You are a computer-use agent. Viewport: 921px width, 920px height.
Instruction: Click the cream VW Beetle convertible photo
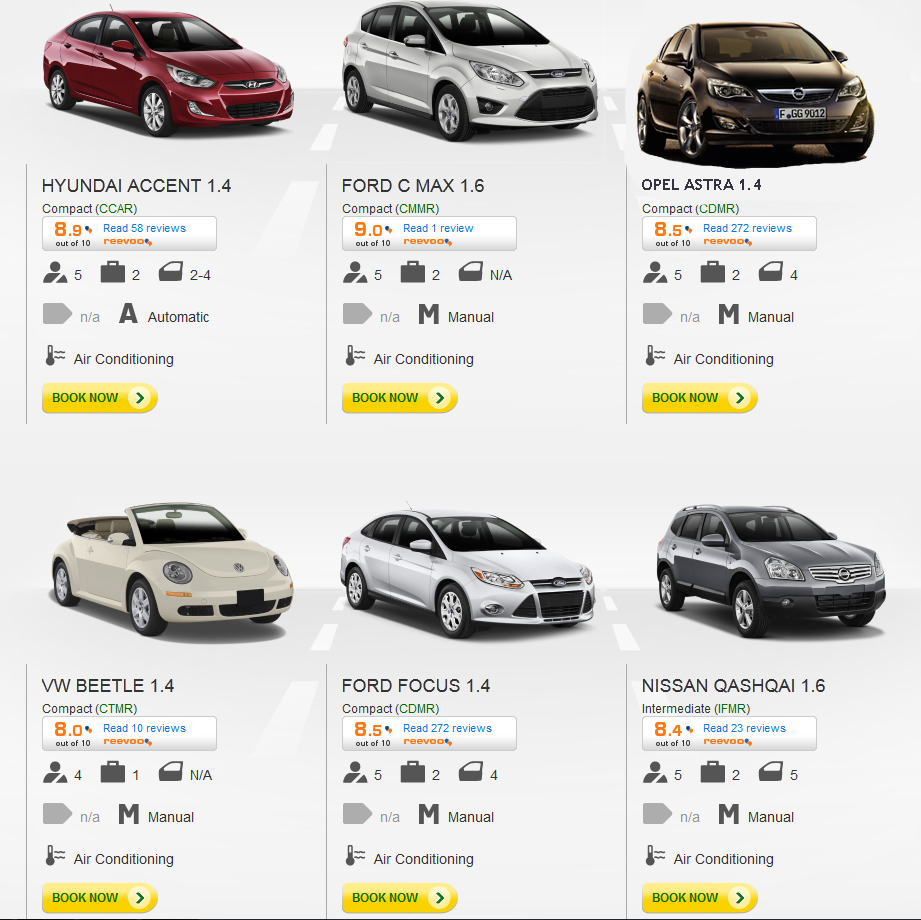(x=171, y=569)
